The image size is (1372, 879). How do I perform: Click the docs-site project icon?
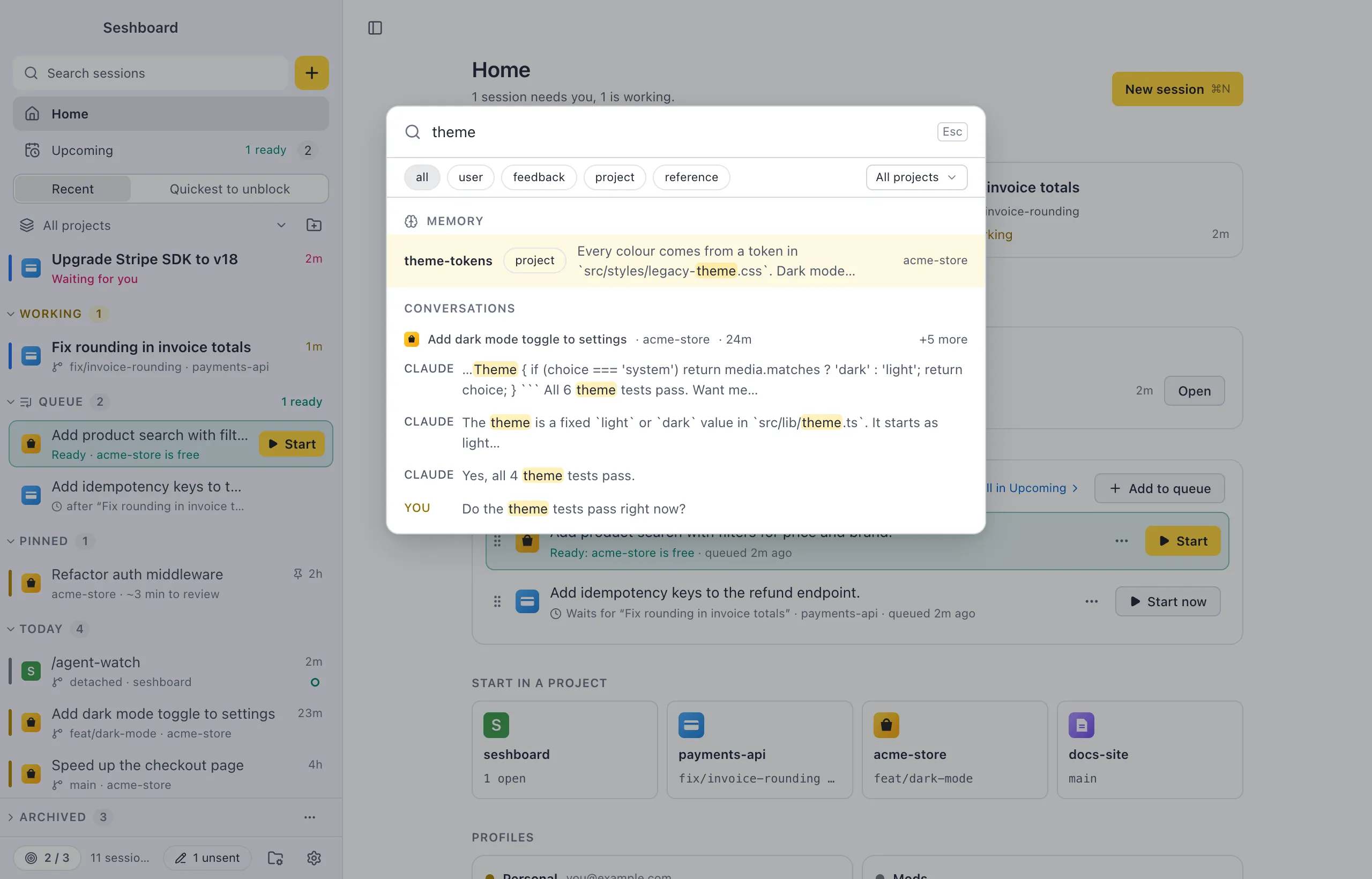[1081, 725]
